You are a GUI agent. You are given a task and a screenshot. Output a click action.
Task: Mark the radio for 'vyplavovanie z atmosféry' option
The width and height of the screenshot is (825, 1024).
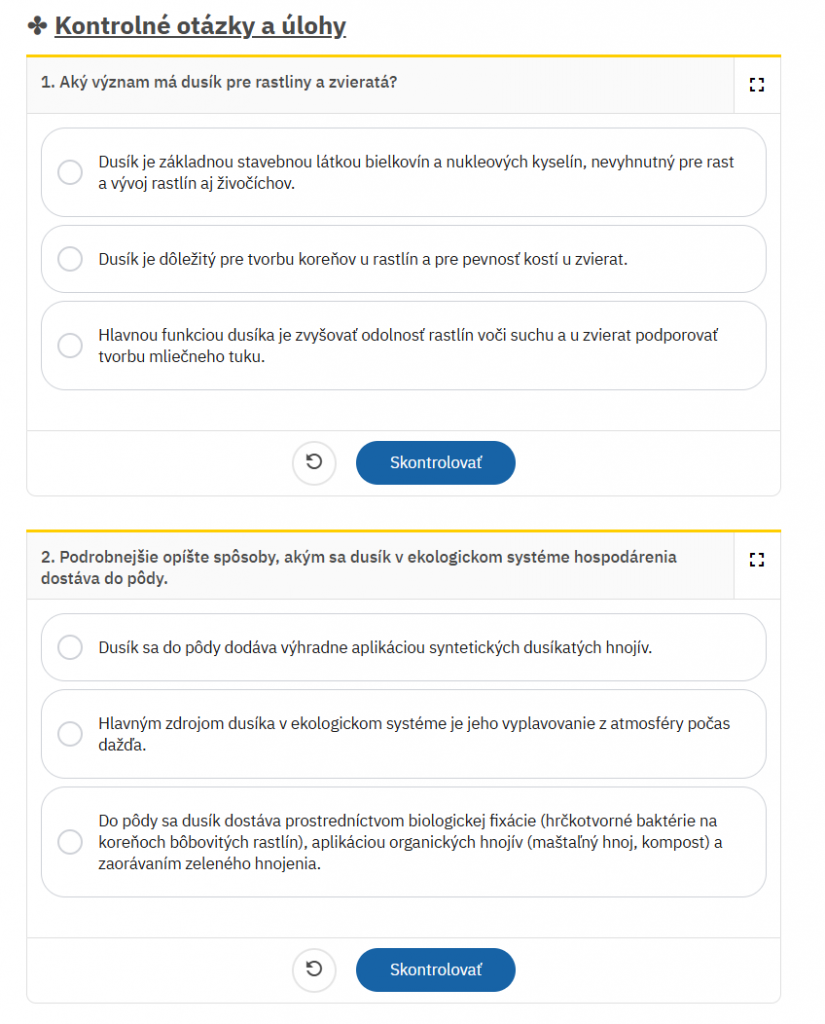[x=70, y=734]
